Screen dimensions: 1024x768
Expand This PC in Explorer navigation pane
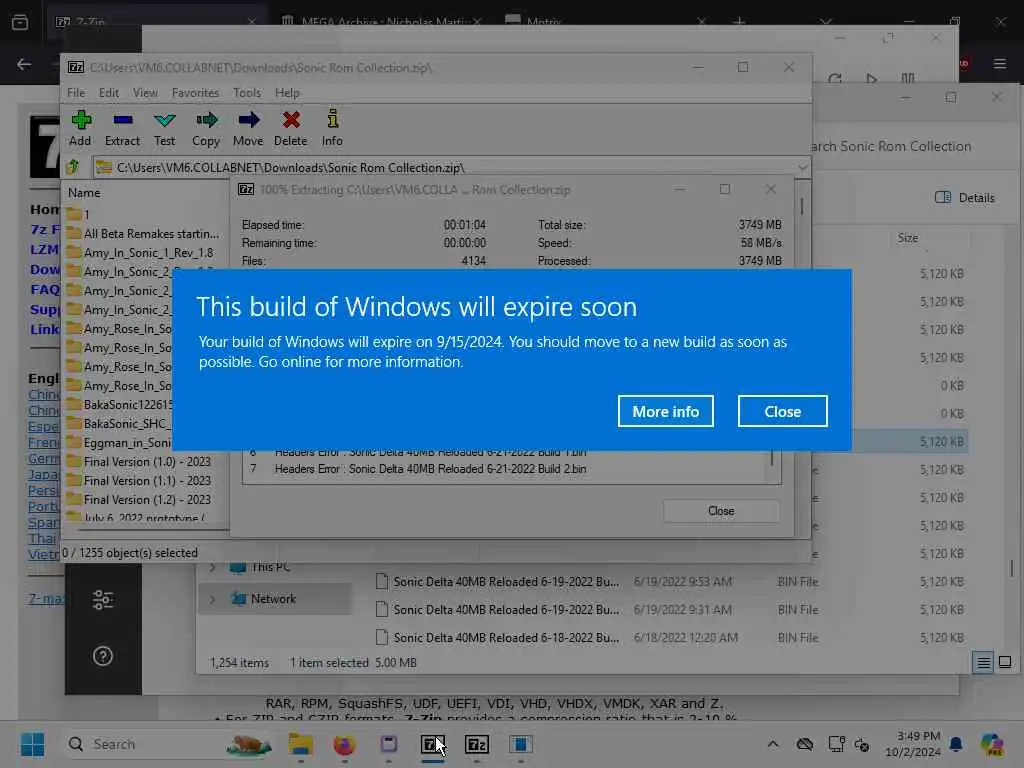pos(212,568)
